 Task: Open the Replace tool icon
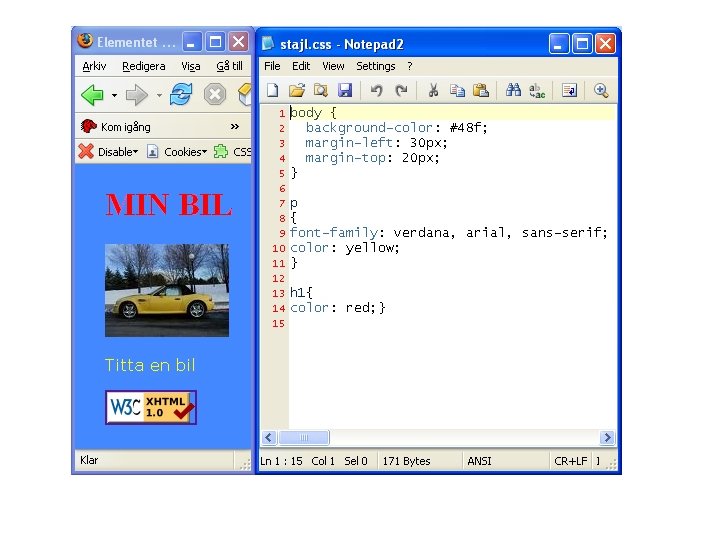click(537, 90)
